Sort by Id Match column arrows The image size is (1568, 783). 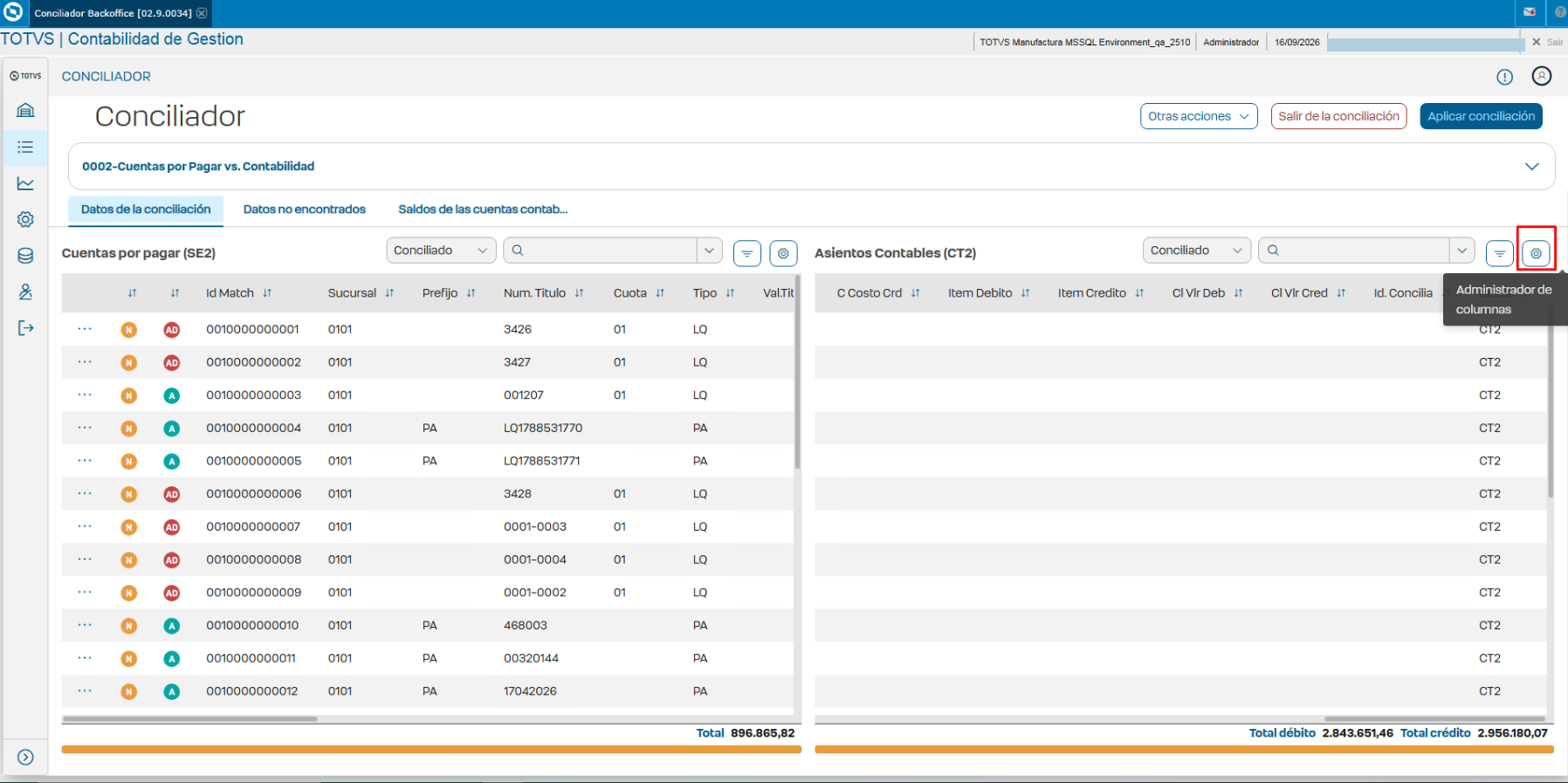pos(267,293)
